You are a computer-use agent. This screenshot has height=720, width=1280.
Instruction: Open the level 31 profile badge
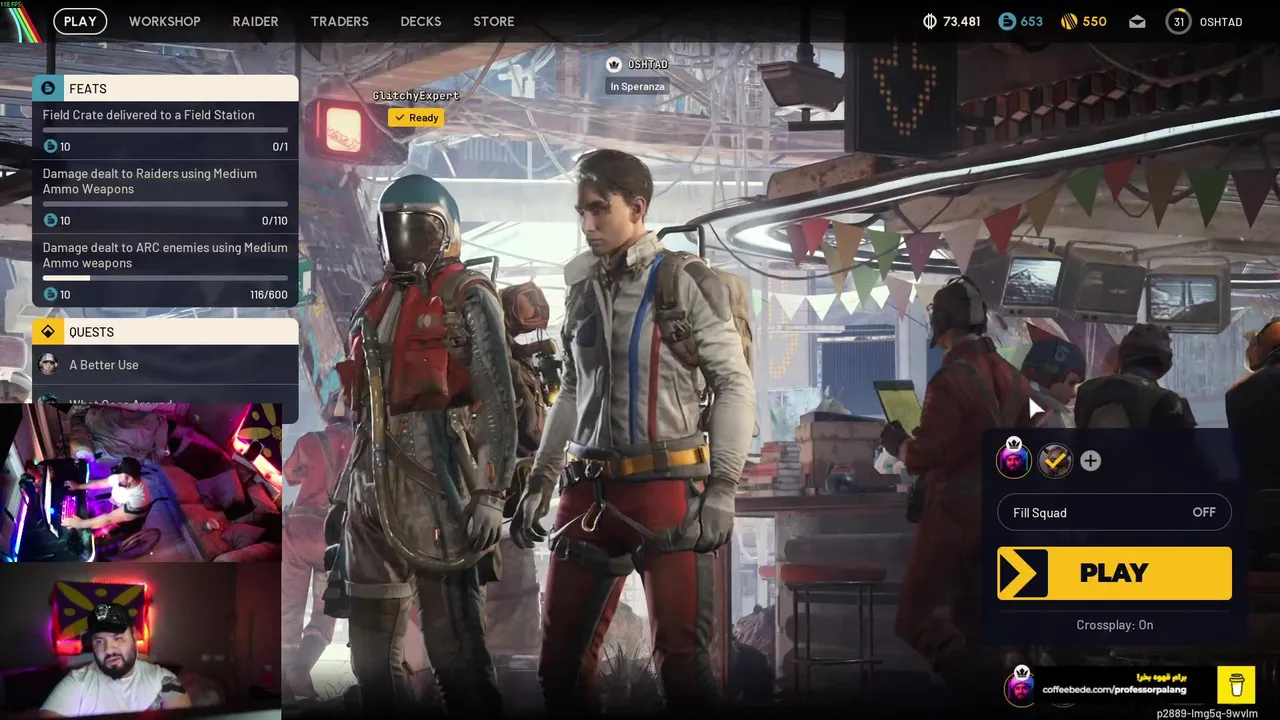pos(1179,21)
